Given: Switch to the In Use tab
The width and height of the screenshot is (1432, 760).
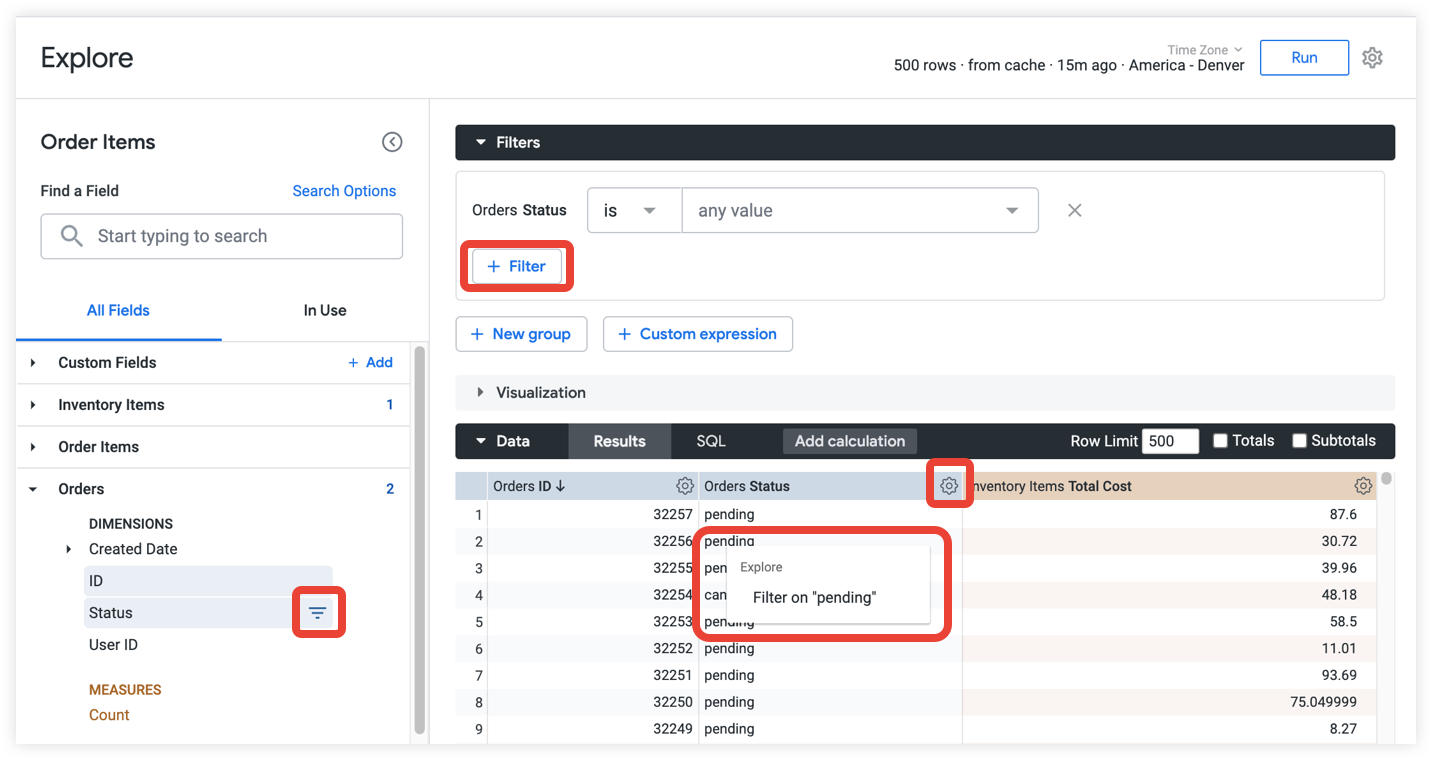Looking at the screenshot, I should click(x=324, y=311).
